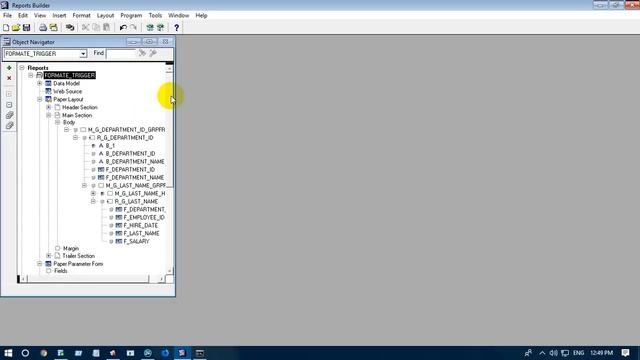This screenshot has height=360, width=640.
Task: Select the F_DEPARTMENT_NAME field item
Action: [135, 178]
